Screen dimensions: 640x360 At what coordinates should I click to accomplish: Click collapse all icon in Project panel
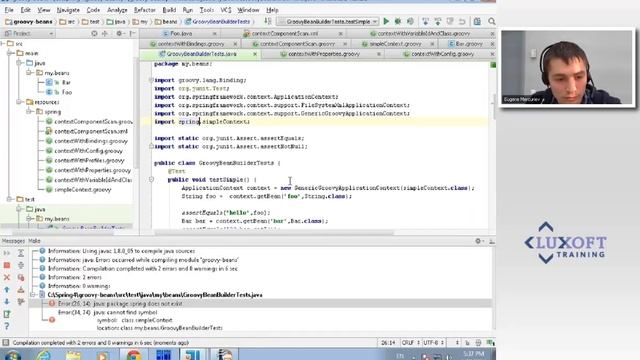coord(105,33)
